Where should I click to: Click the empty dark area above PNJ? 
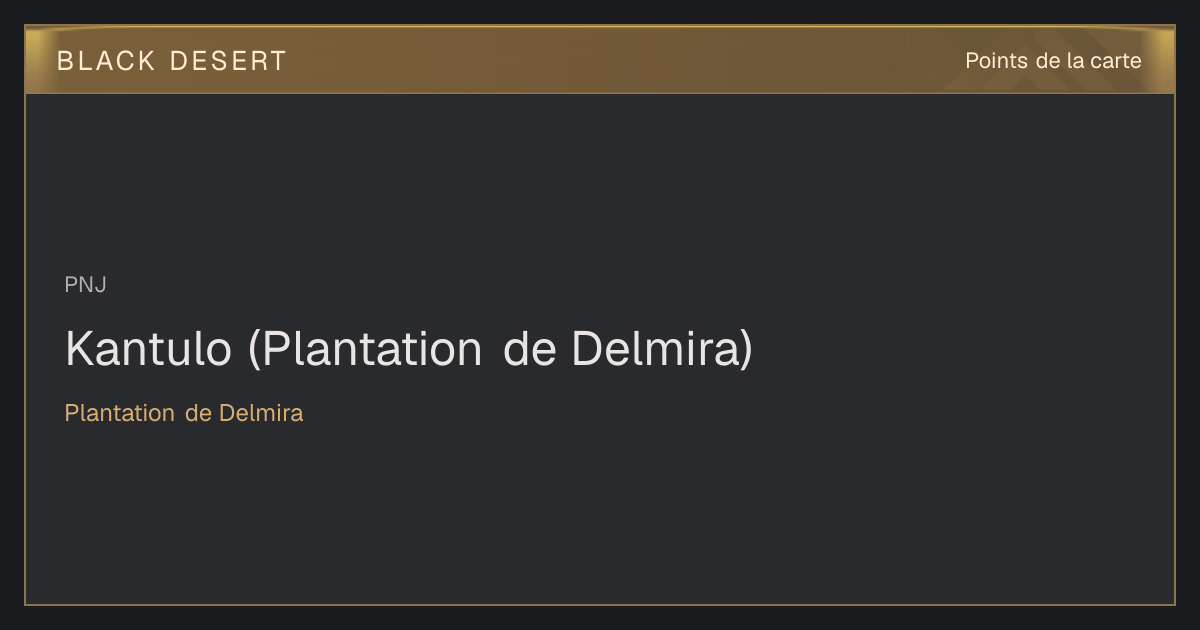(x=600, y=180)
